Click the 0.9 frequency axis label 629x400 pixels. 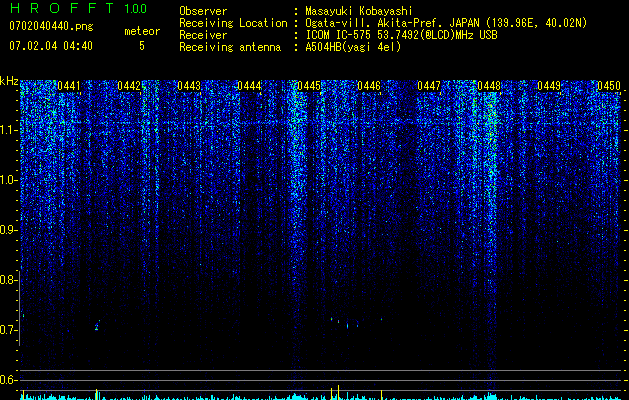pyautogui.click(x=8, y=230)
